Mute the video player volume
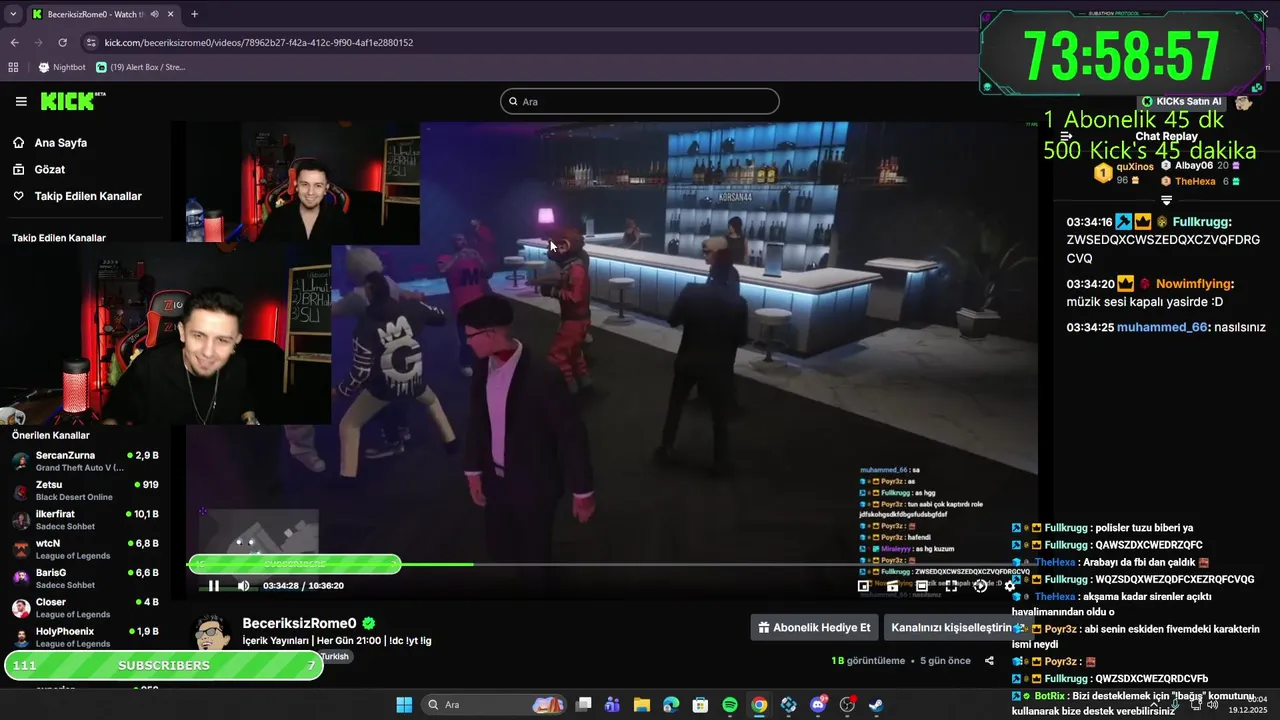The image size is (1280, 720). tap(243, 586)
